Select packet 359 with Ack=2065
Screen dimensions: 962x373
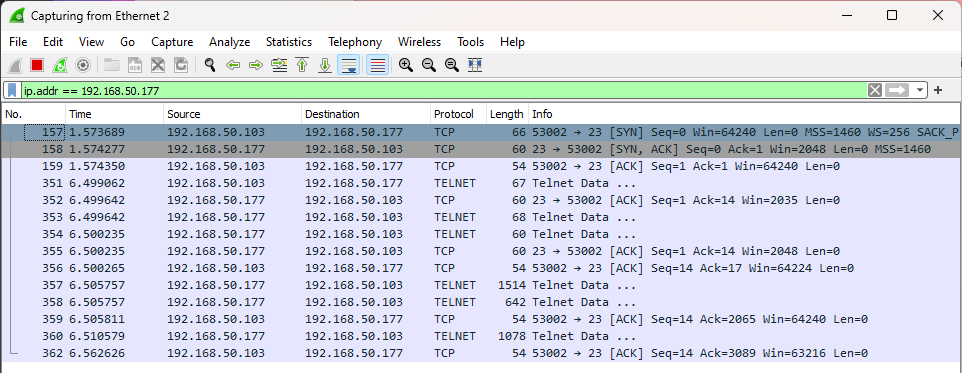(x=480, y=319)
